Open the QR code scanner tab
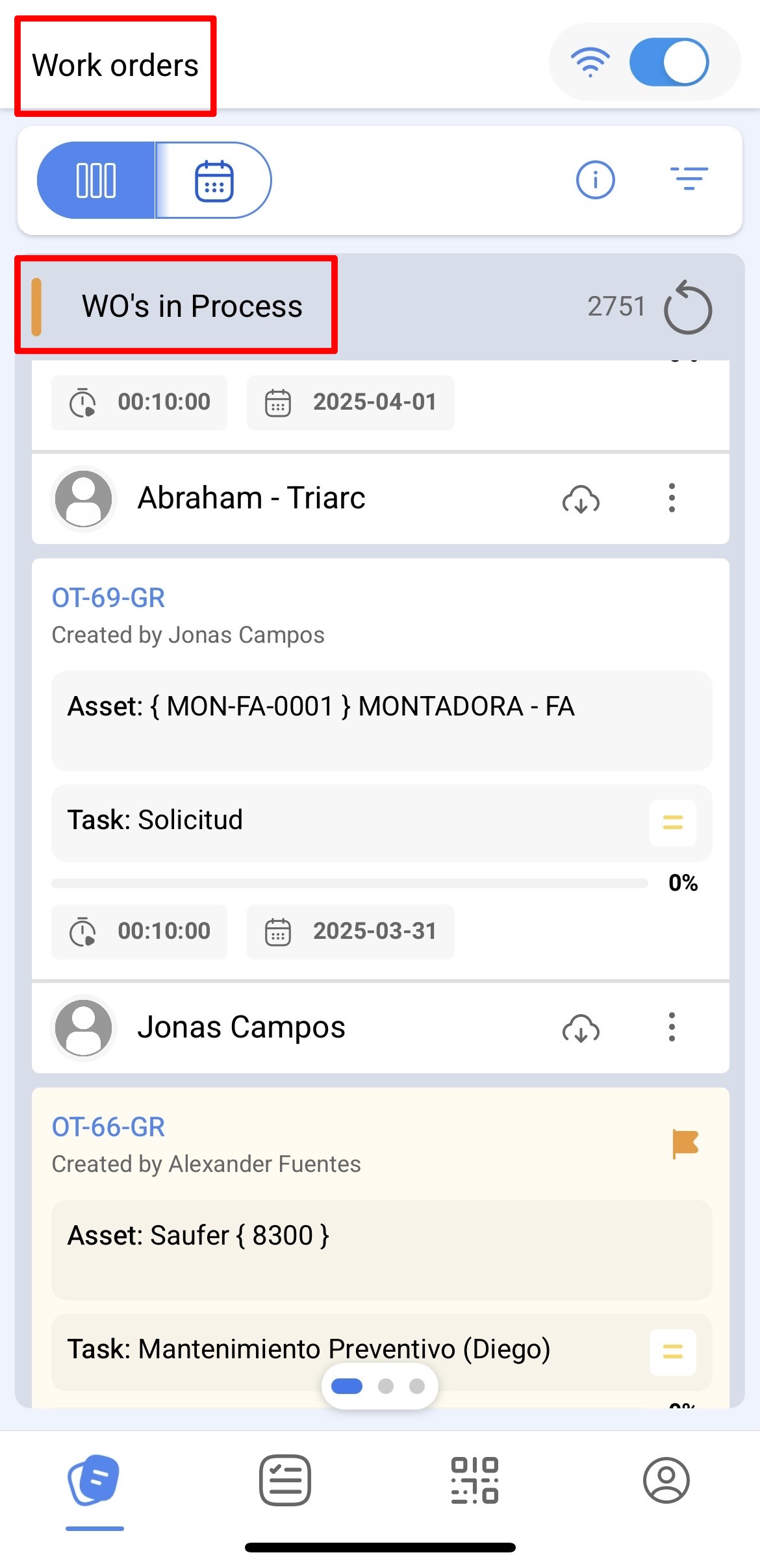This screenshot has width=760, height=1568. 475,1480
